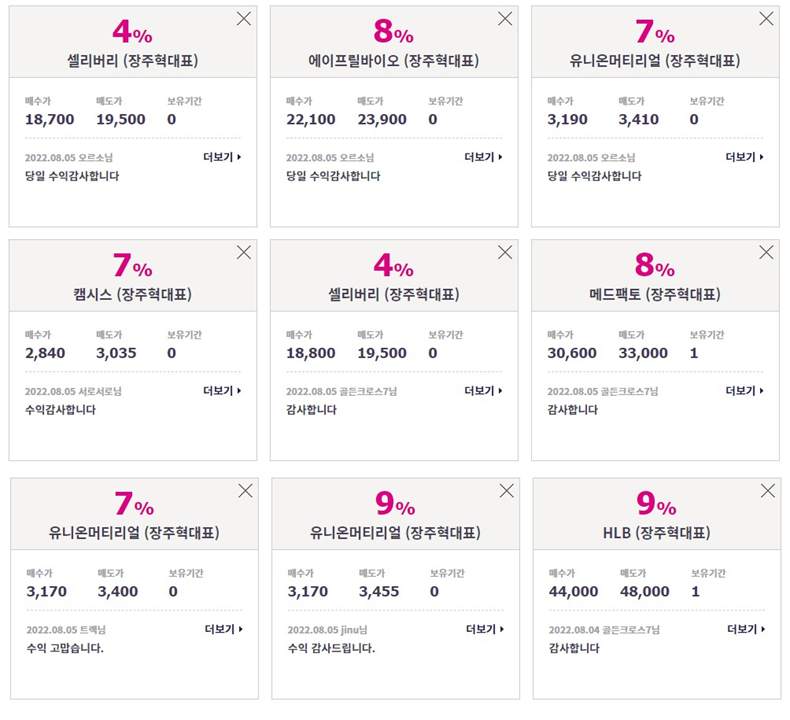Image resolution: width=790 pixels, height=720 pixels.
Task: Expand 더보기 on the HLB card
Action: click(746, 629)
